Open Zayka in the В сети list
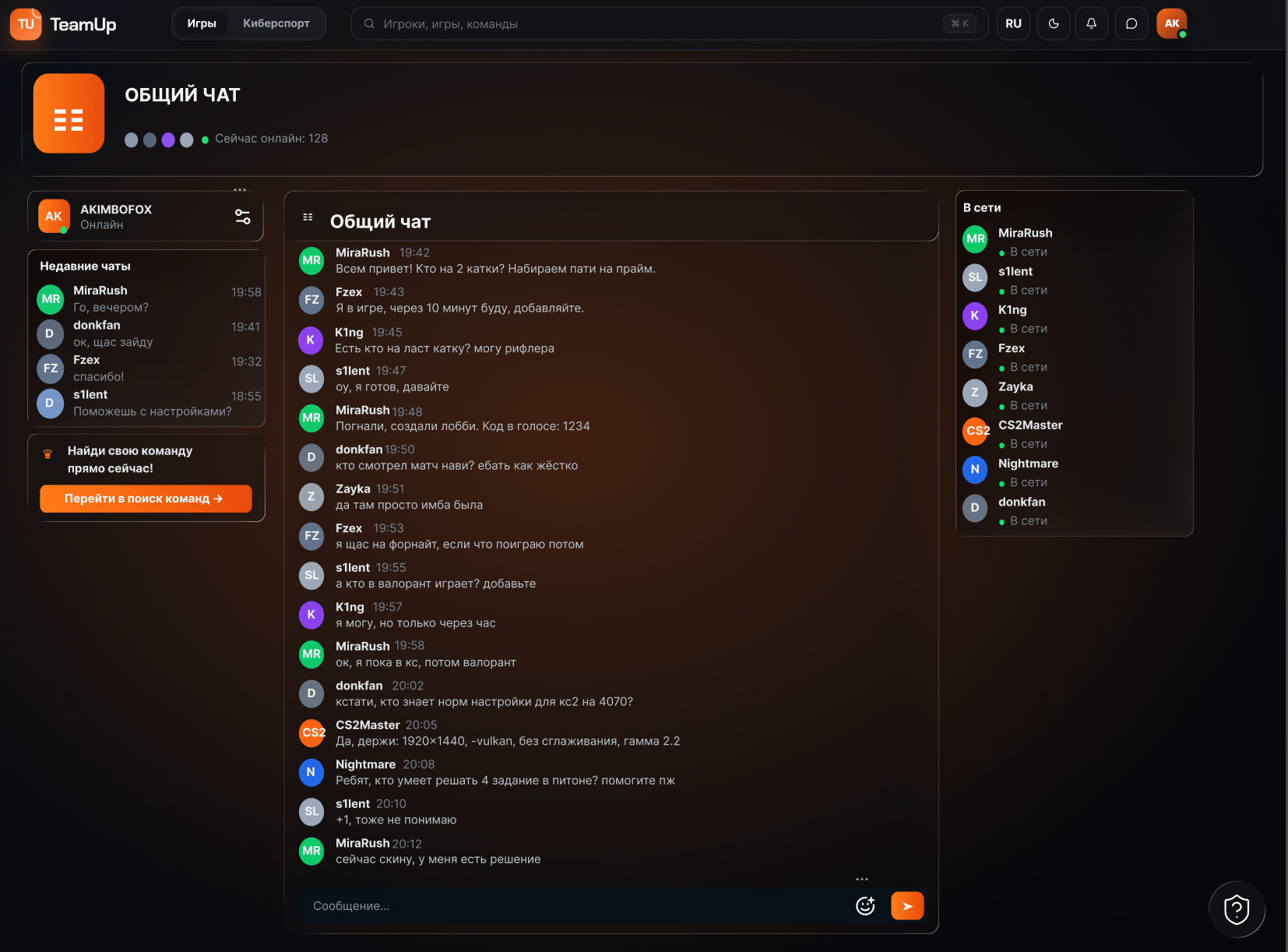 click(1075, 396)
